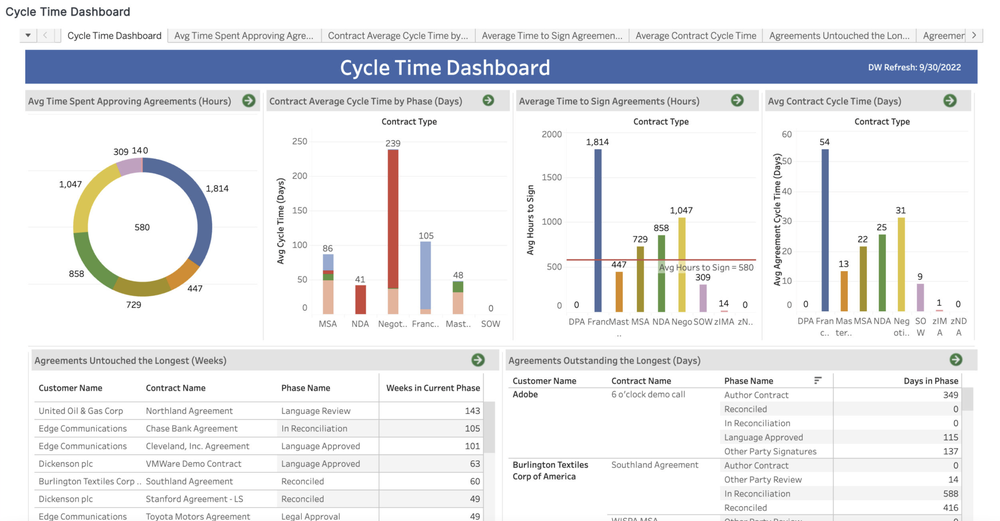Click Weeks in Current Phase column header
This screenshot has width=1000, height=521.
(x=432, y=388)
